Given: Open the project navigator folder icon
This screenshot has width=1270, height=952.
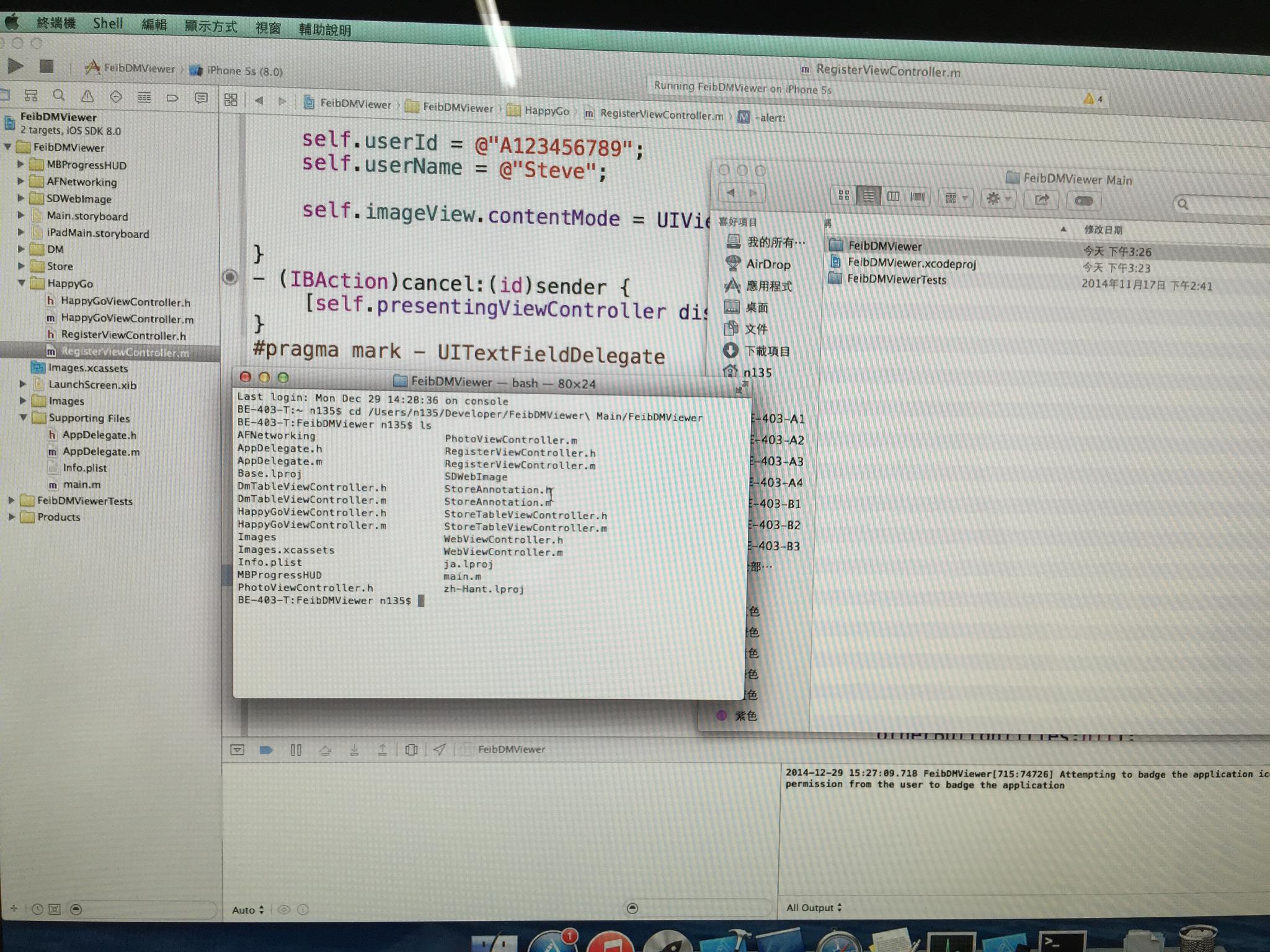Looking at the screenshot, I should pos(4,95).
